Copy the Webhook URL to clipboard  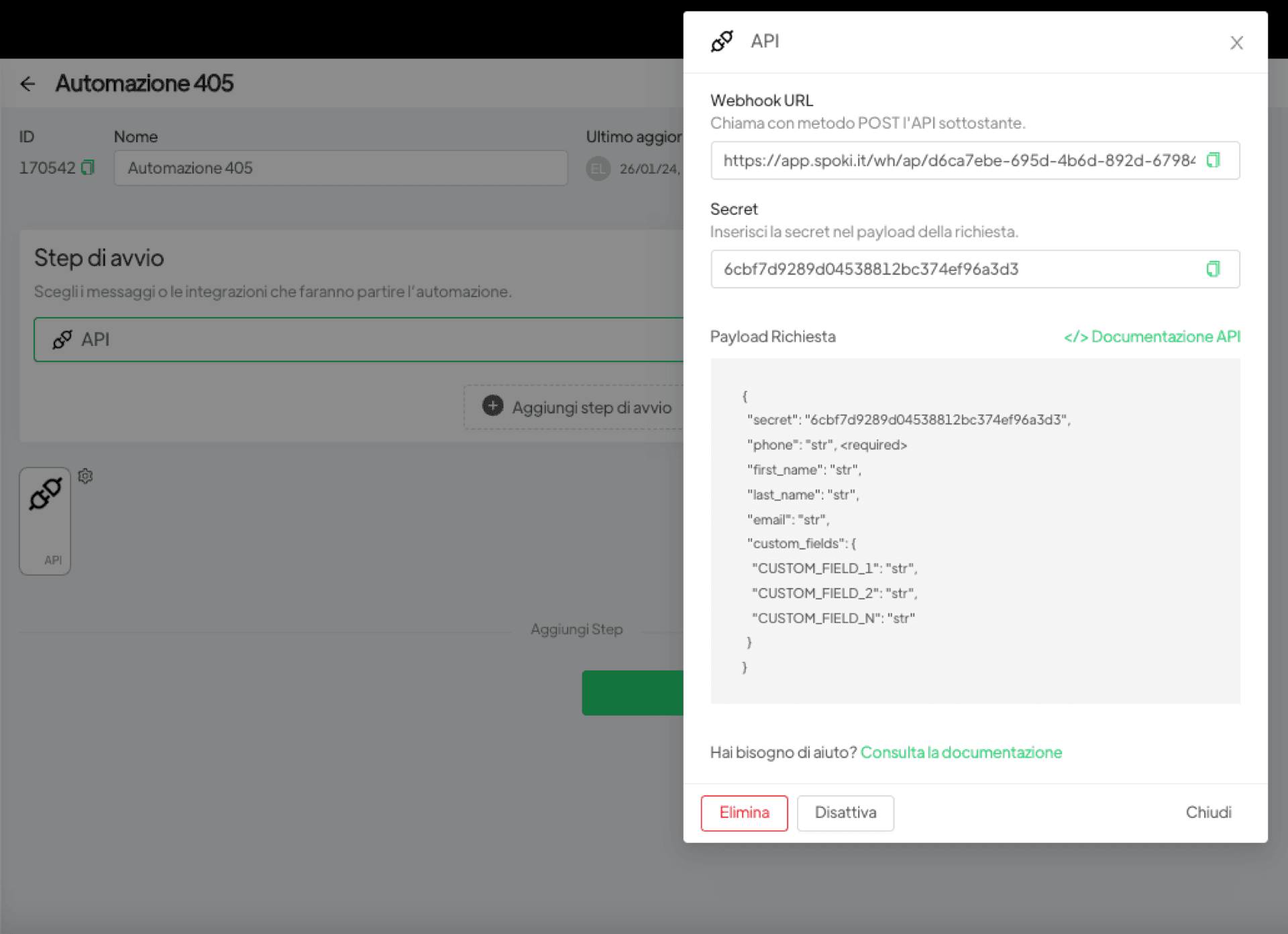pos(1214,160)
